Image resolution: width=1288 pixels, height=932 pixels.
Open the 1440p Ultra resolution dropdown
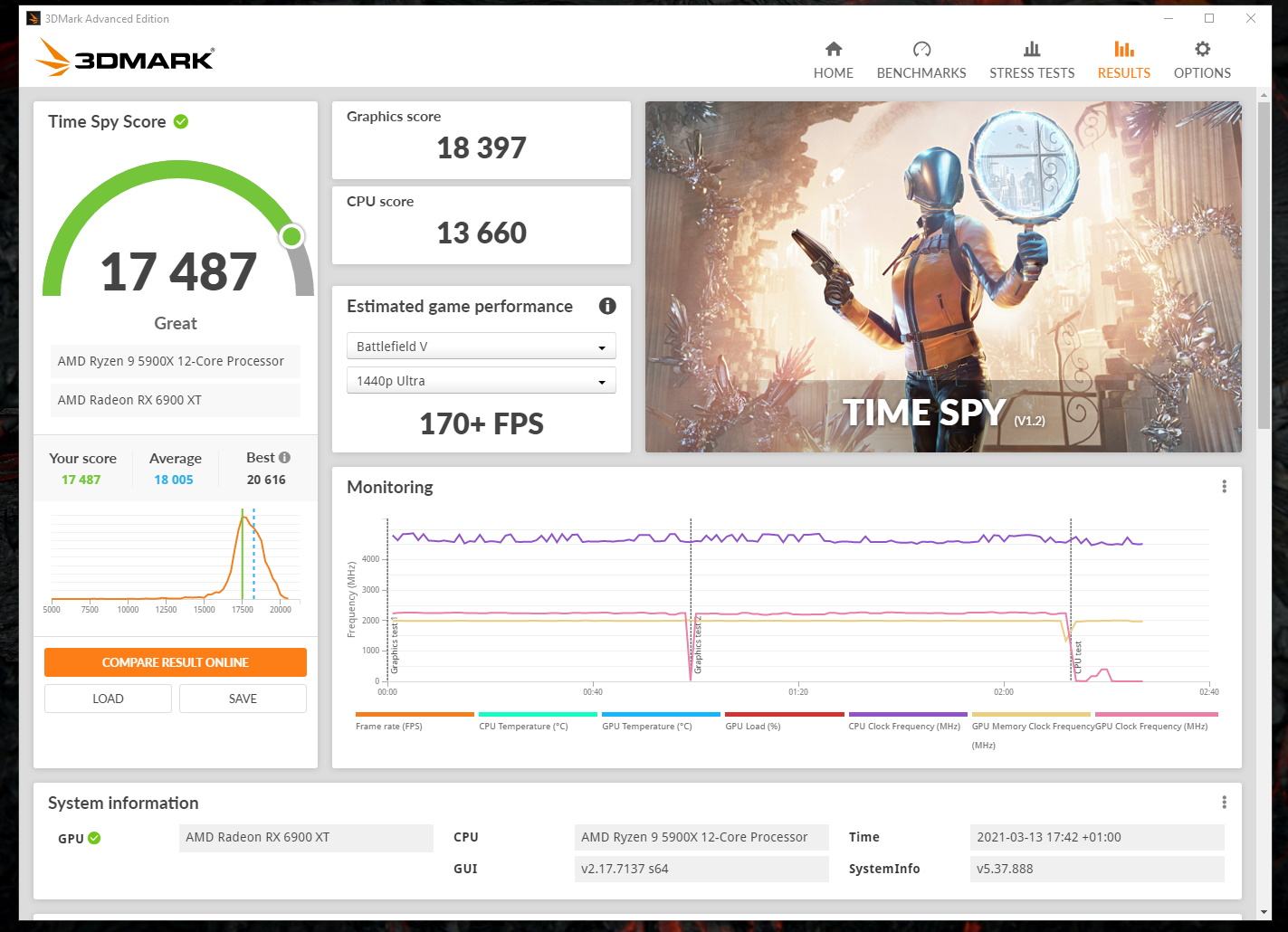[x=482, y=381]
